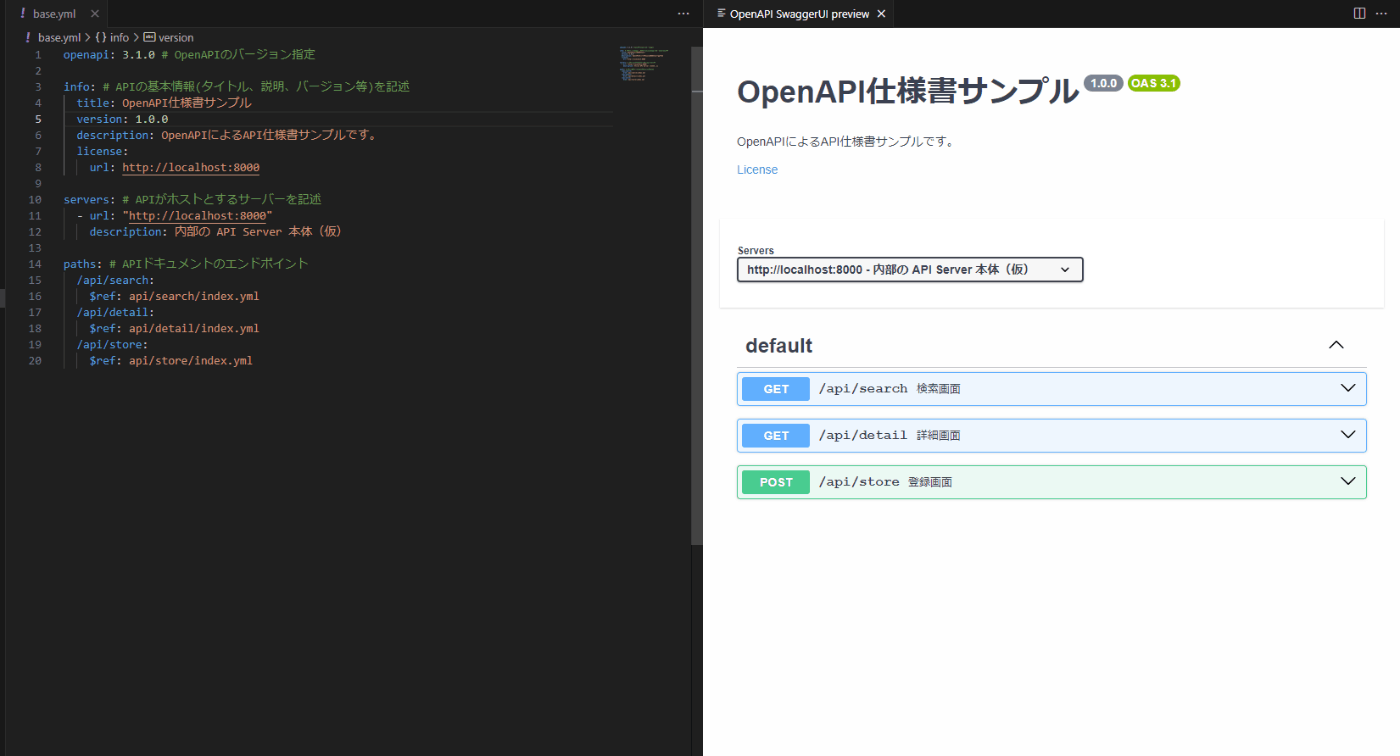Click the version symbol icon in breadcrumb

150,37
